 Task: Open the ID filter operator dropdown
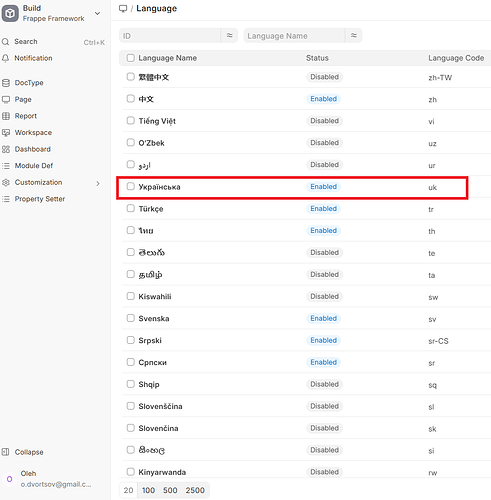(230, 35)
